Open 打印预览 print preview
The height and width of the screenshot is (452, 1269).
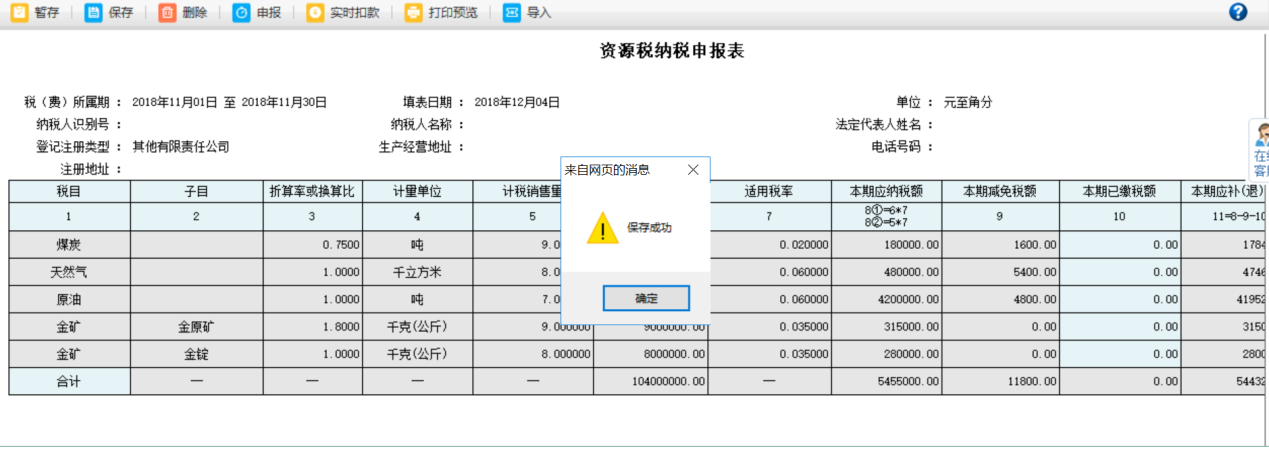click(413, 13)
